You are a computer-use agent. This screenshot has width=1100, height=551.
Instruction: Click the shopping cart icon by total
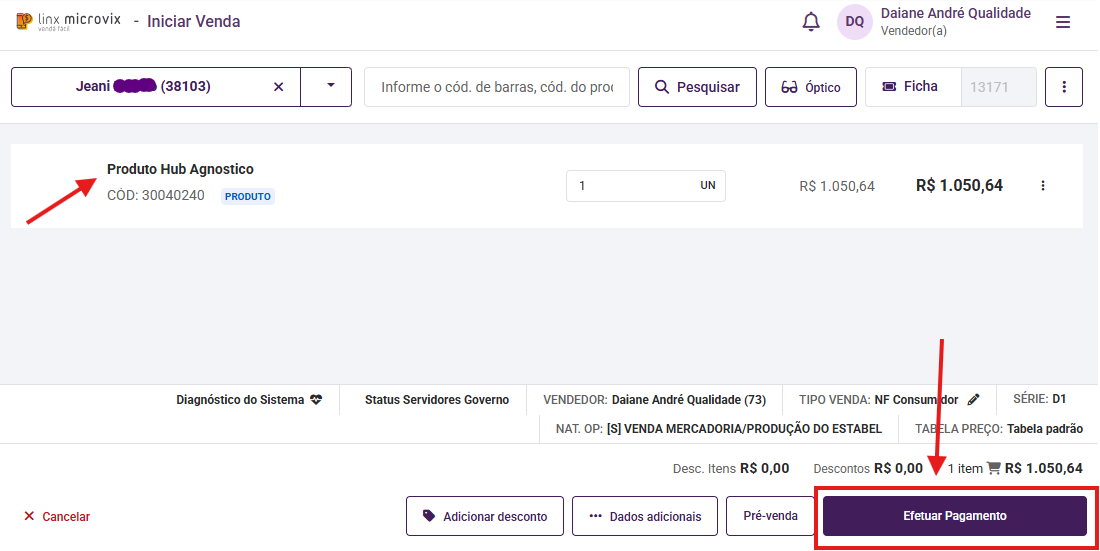(993, 468)
